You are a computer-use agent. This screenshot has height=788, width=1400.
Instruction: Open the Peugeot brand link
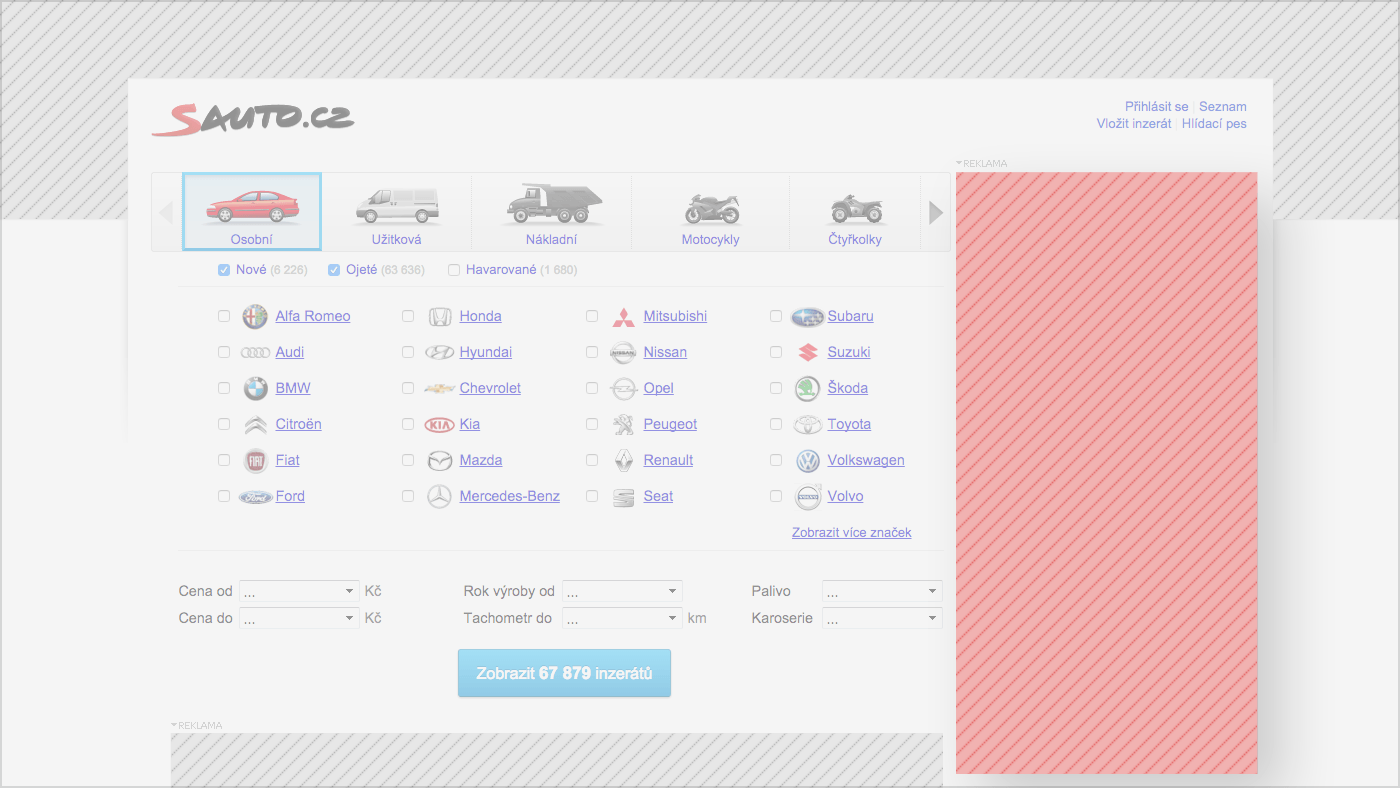(670, 424)
